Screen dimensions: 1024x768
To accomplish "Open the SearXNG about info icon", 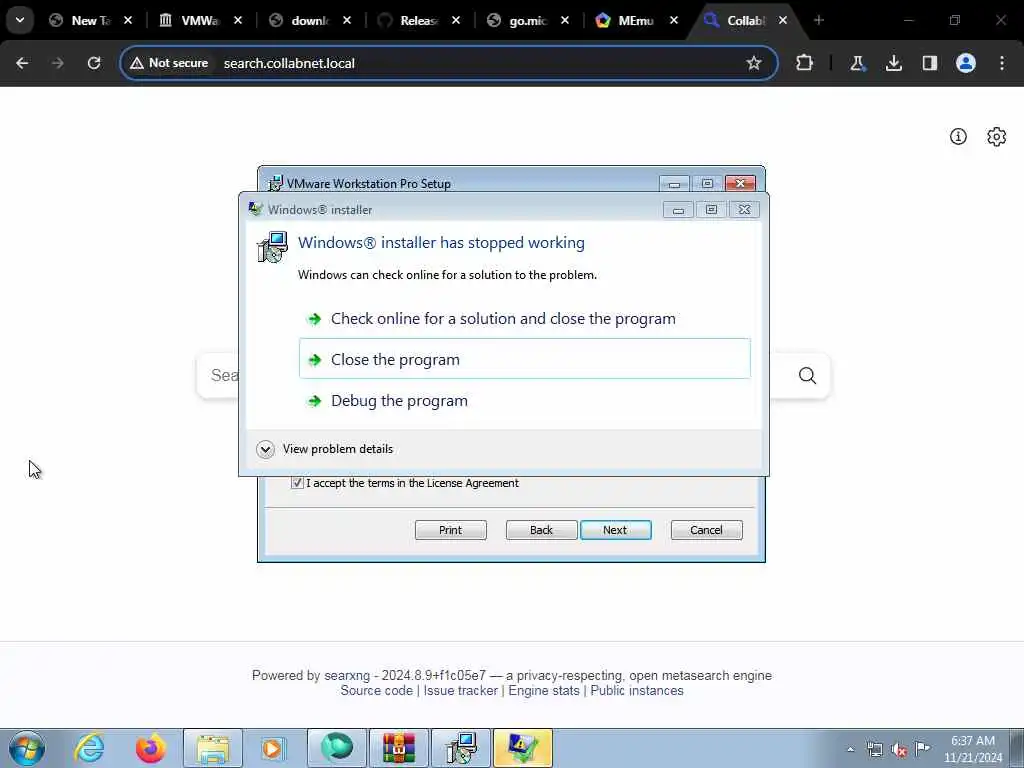I will (958, 136).
